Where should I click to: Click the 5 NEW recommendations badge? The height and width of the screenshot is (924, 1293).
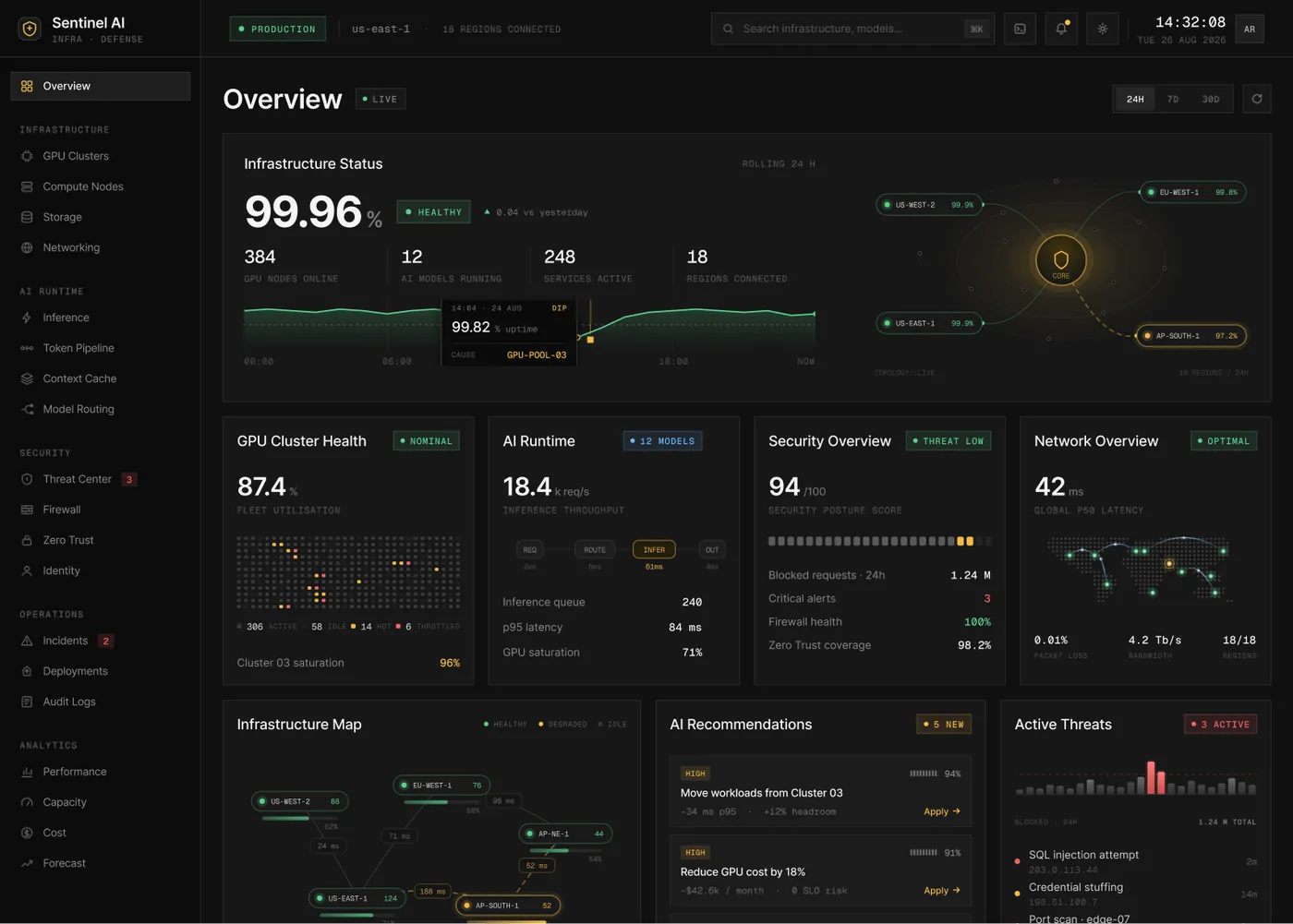pyautogui.click(x=943, y=725)
